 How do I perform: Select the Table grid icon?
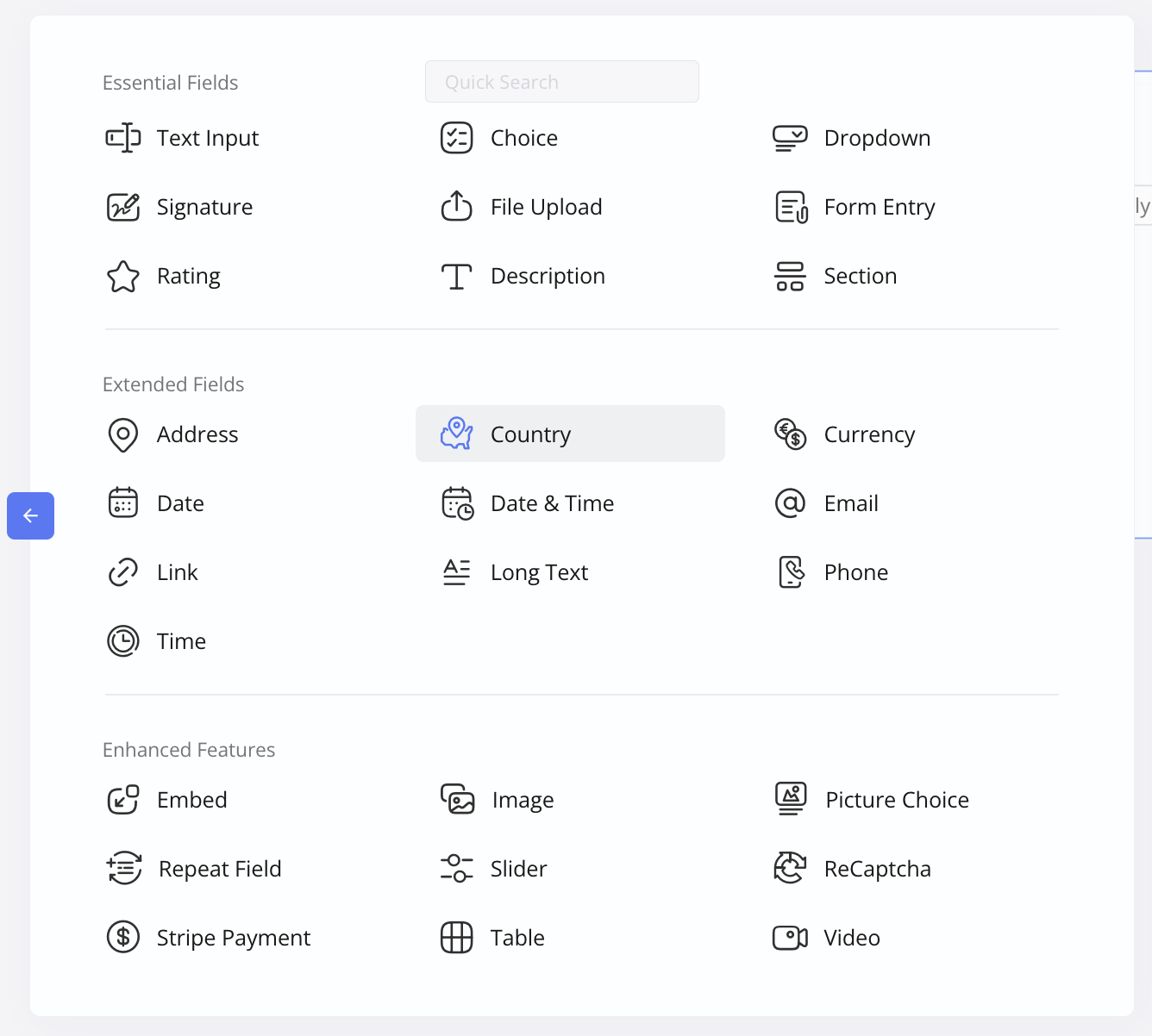pos(457,938)
